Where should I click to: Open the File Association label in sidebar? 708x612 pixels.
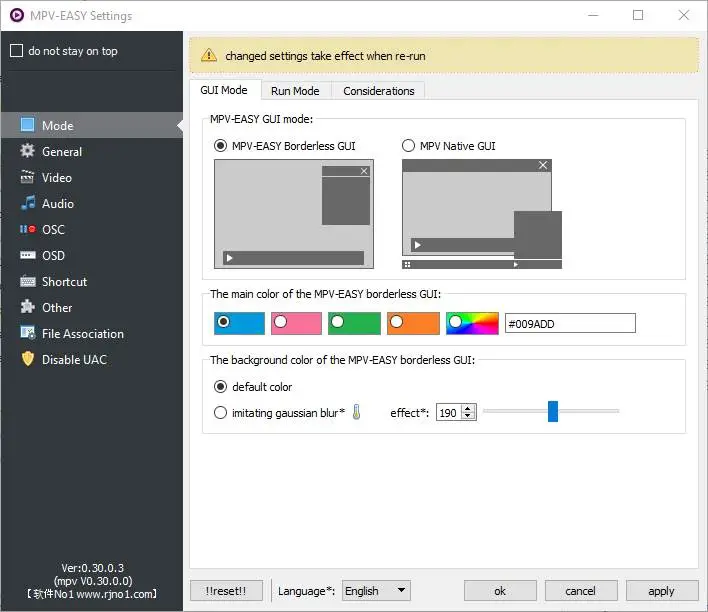pyautogui.click(x=83, y=334)
